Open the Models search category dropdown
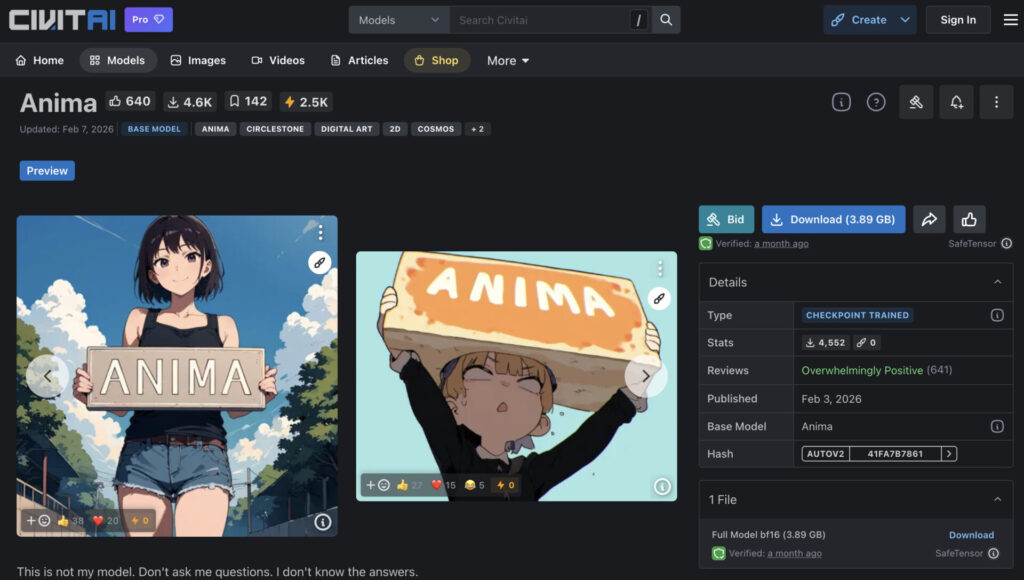The image size is (1024, 580). [x=399, y=20]
